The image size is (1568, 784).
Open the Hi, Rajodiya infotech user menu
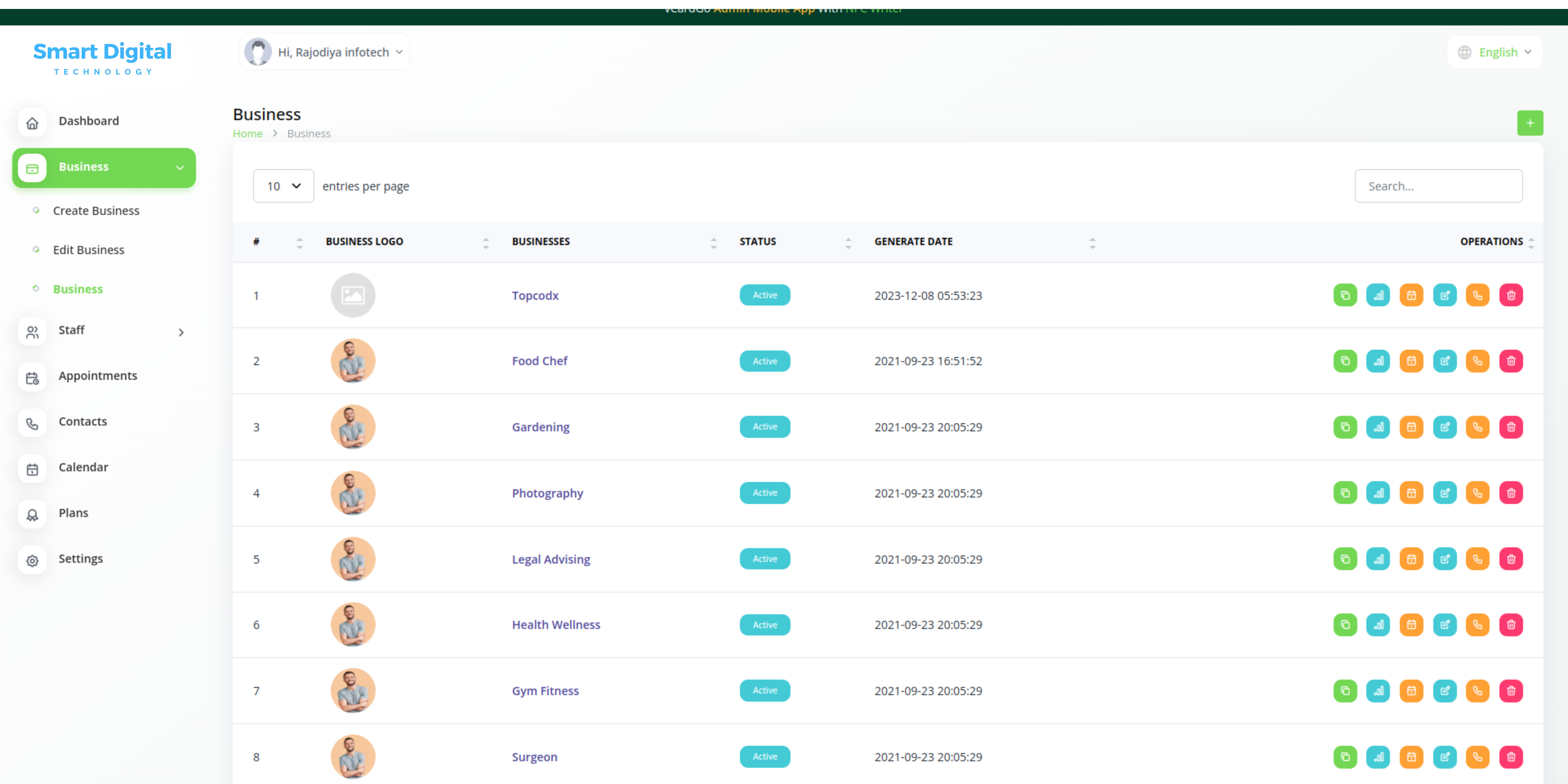coord(324,52)
